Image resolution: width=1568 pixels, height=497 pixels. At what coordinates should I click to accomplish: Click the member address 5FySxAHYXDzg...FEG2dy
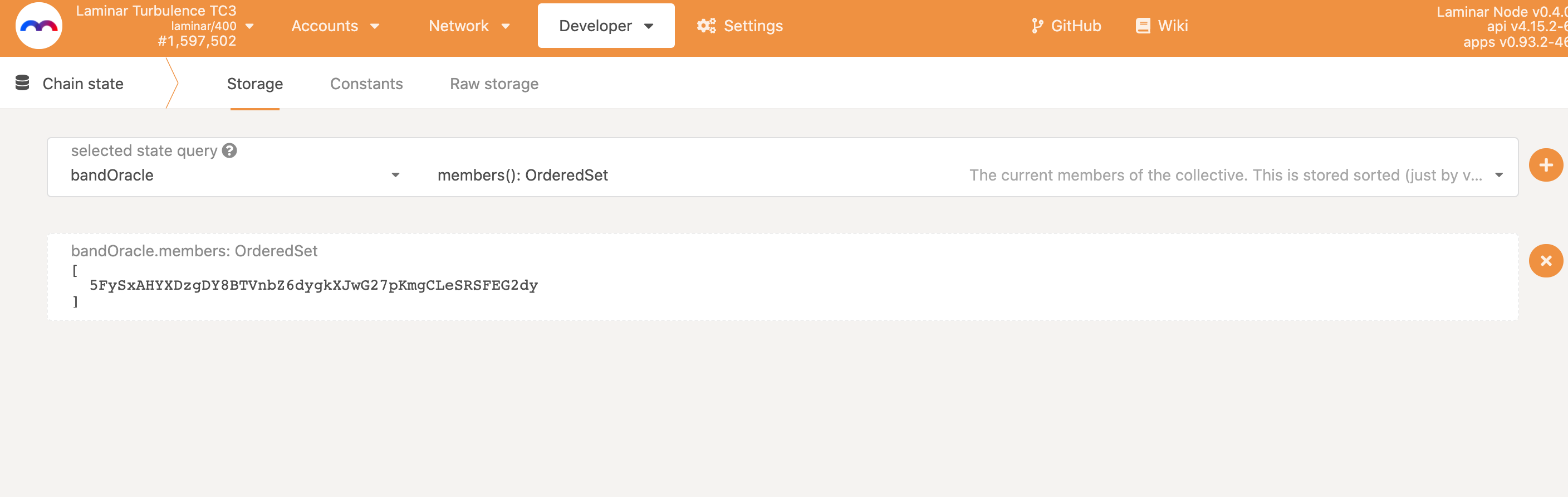click(x=313, y=285)
